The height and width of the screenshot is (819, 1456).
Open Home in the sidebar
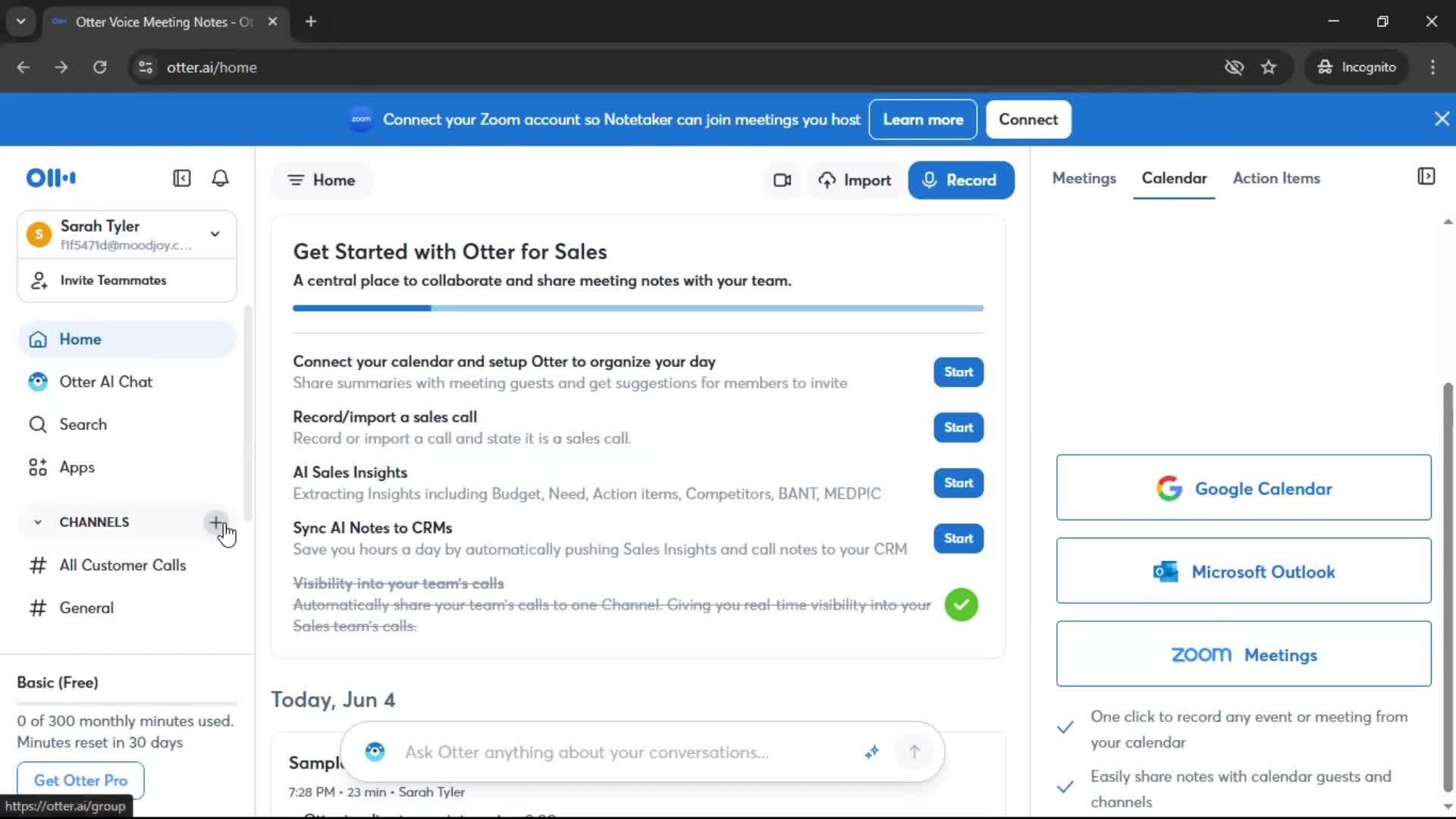127,339
